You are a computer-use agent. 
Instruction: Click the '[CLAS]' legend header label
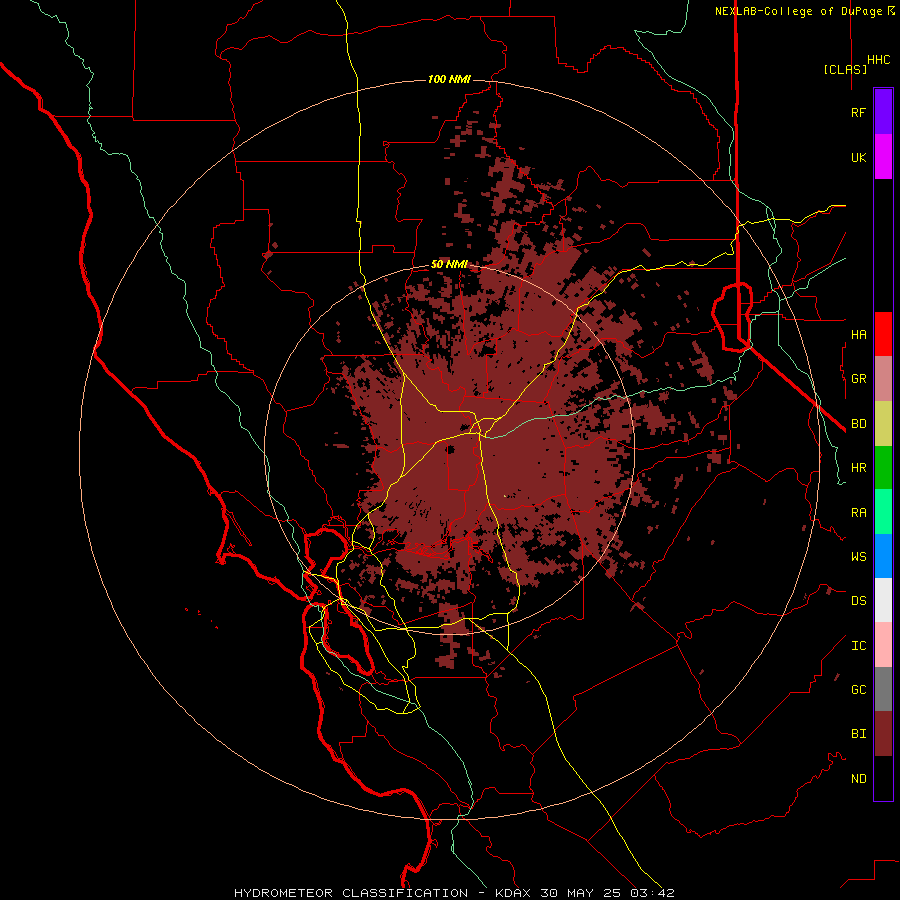point(845,69)
